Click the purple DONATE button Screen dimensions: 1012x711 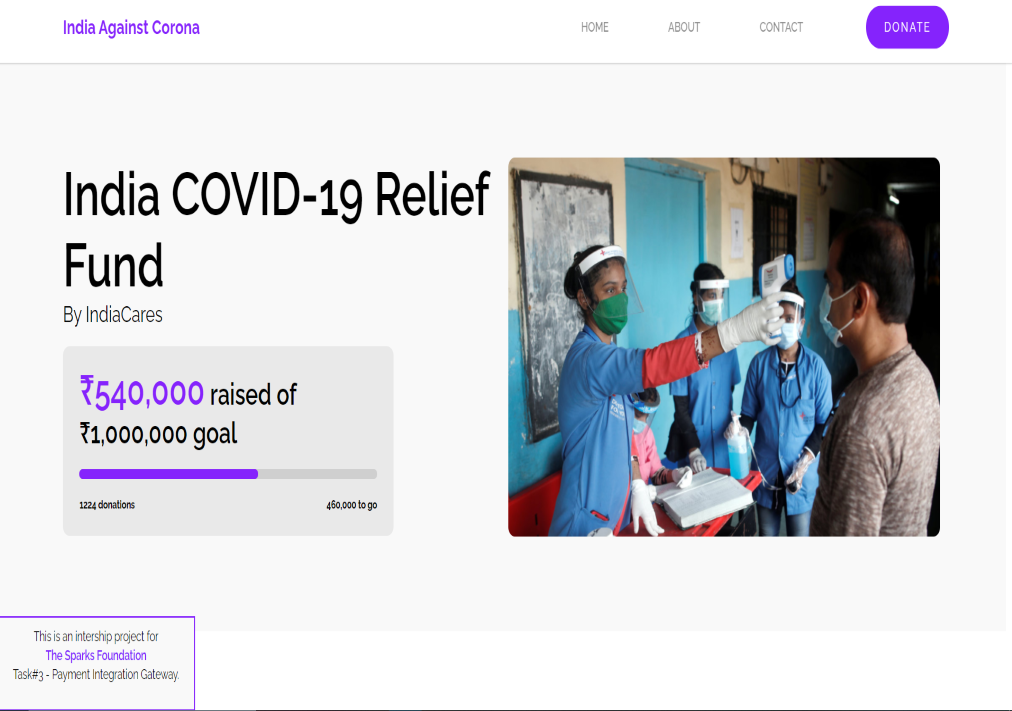[907, 27]
